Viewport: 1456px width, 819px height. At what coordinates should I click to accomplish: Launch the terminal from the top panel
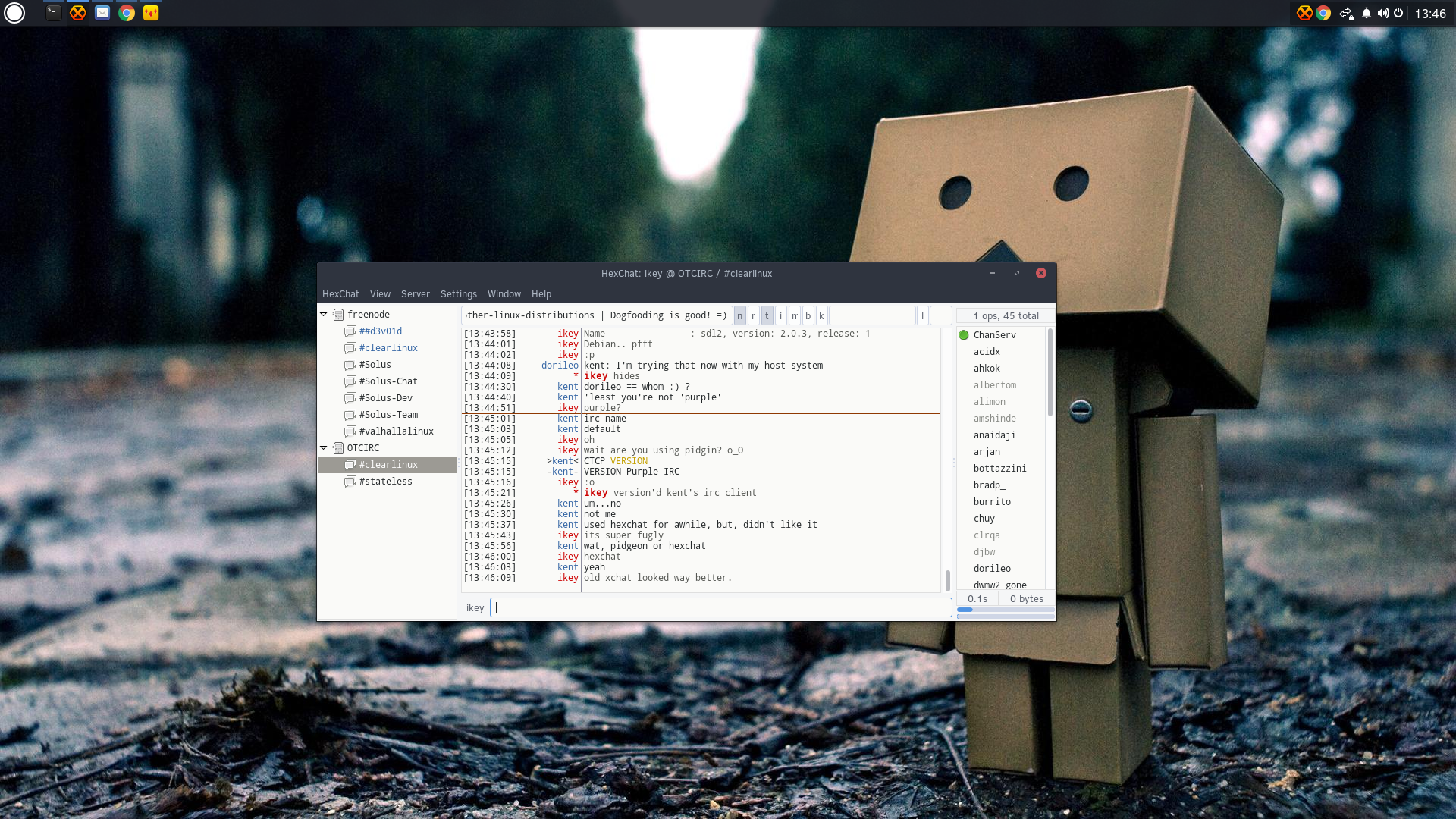coord(53,13)
